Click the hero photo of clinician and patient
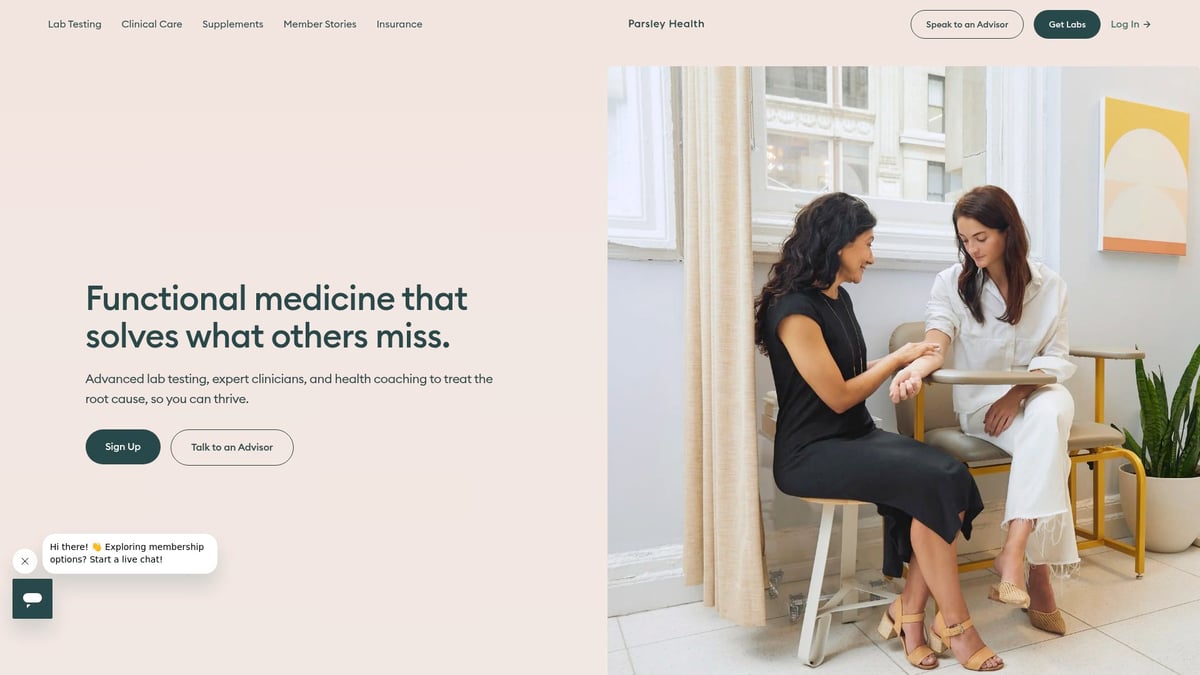The image size is (1200, 675). pyautogui.click(x=903, y=370)
